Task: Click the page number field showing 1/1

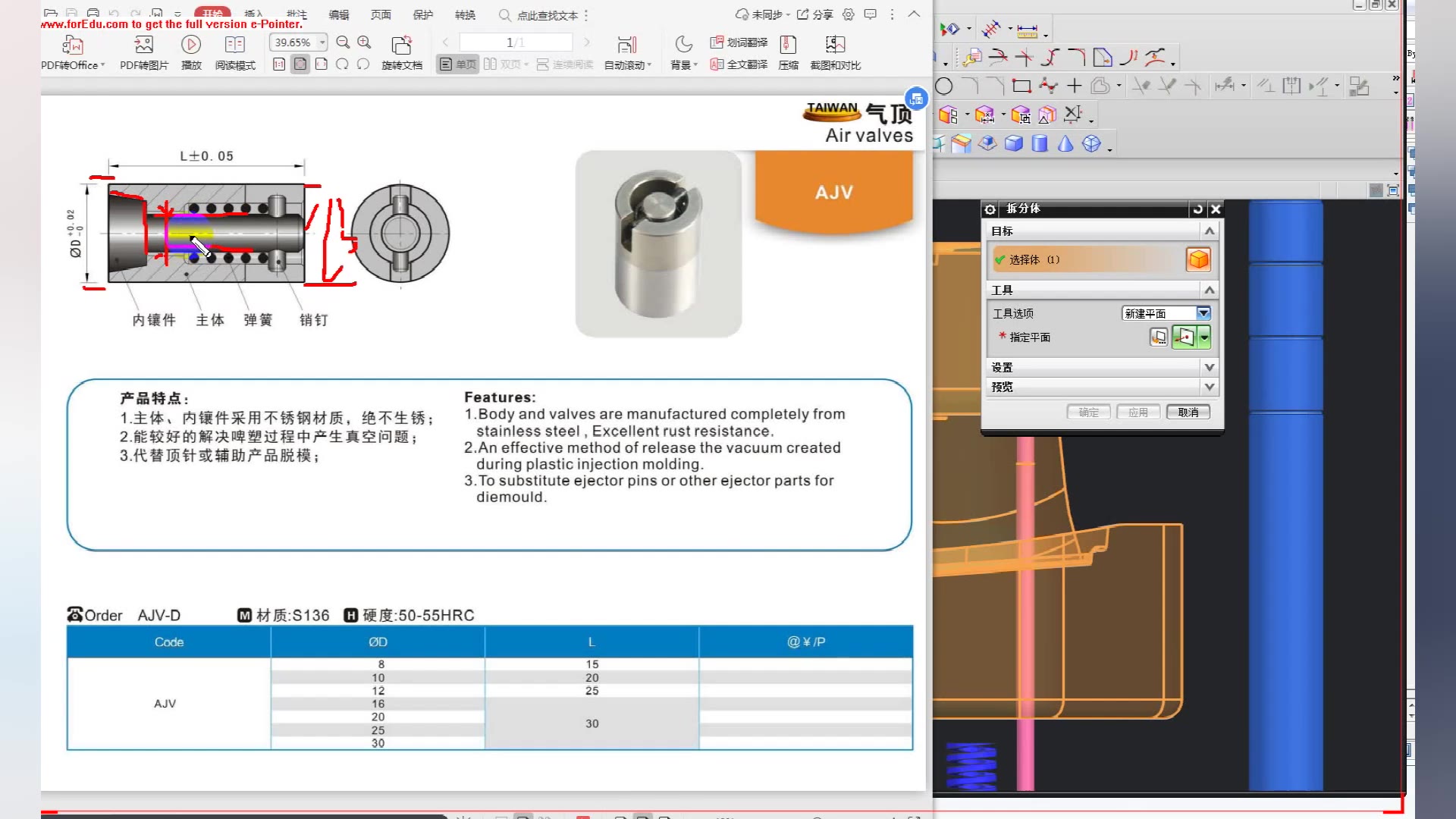Action: point(515,42)
